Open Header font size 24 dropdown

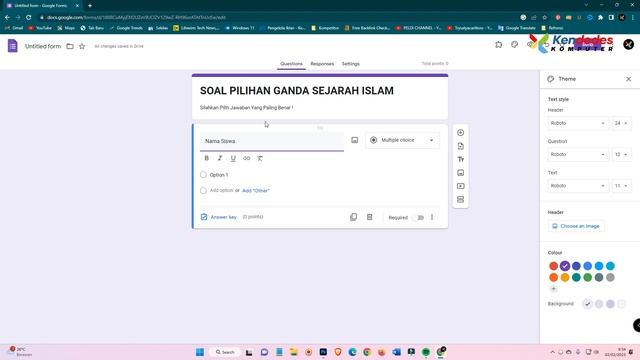(x=621, y=123)
